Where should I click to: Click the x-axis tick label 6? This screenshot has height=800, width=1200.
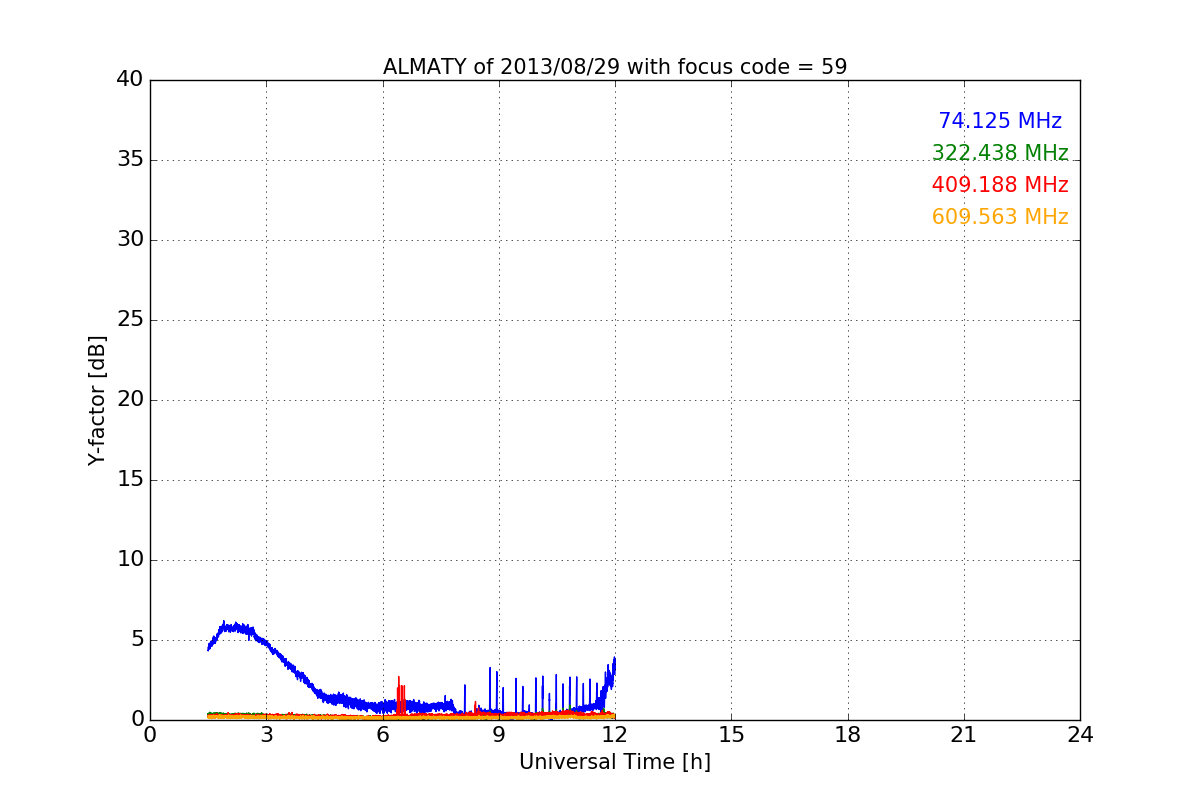(x=383, y=735)
